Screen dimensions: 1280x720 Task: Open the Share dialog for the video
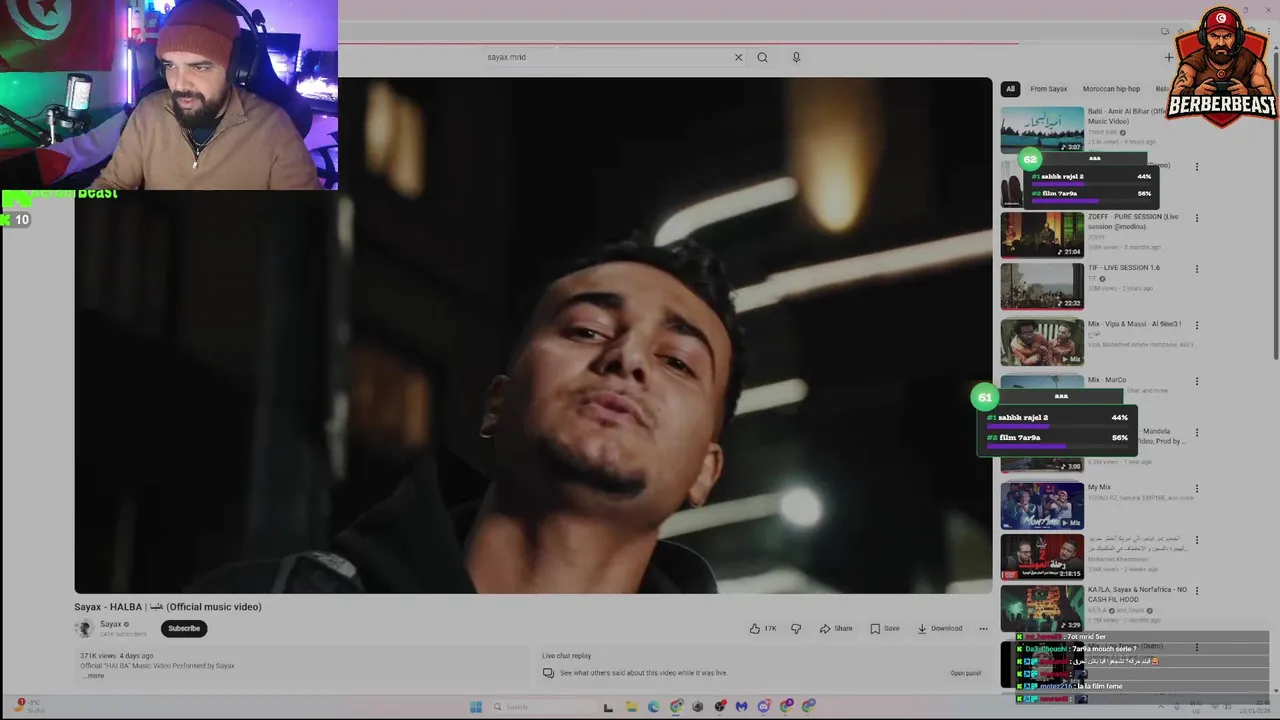click(836, 629)
